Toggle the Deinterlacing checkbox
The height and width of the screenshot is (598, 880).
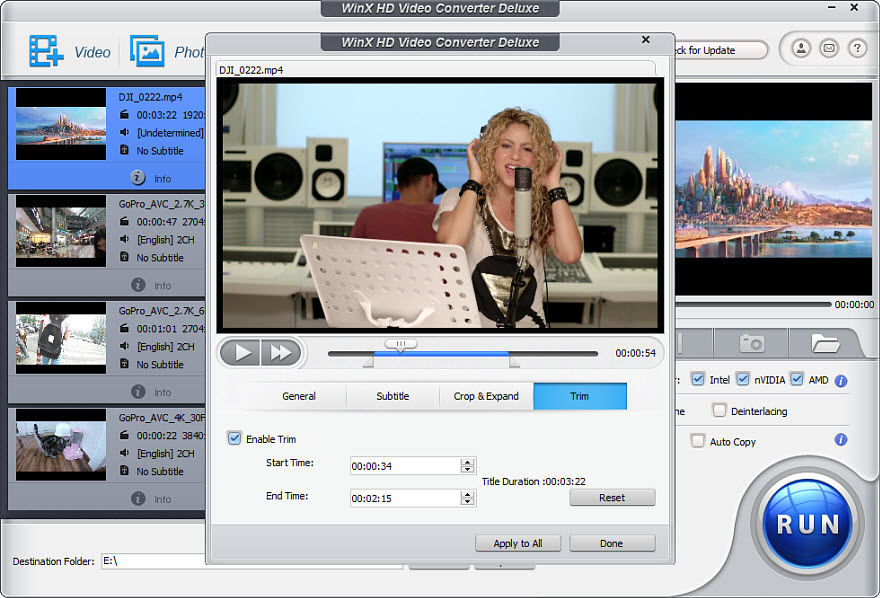pos(719,411)
